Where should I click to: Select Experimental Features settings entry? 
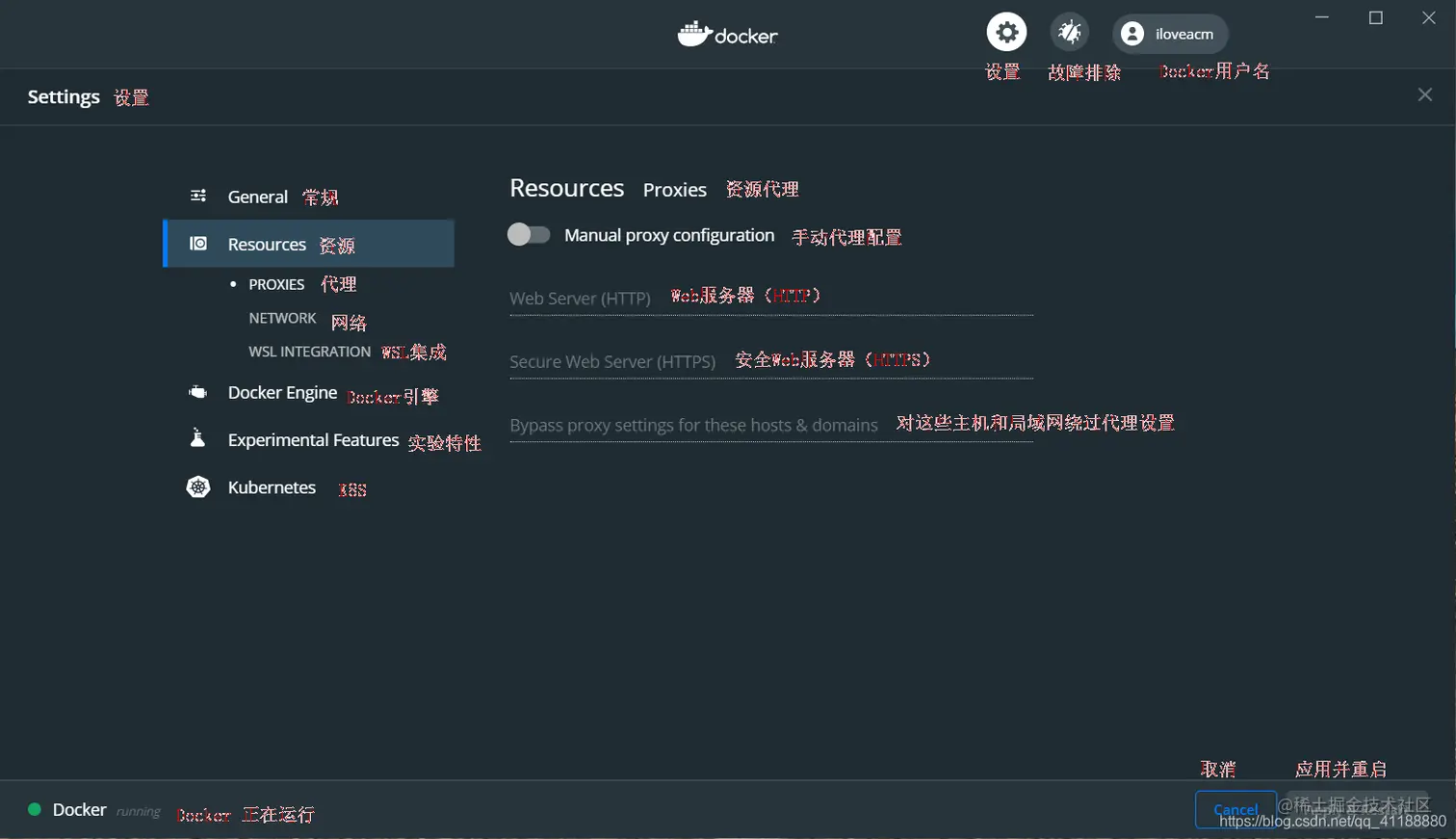click(x=314, y=439)
